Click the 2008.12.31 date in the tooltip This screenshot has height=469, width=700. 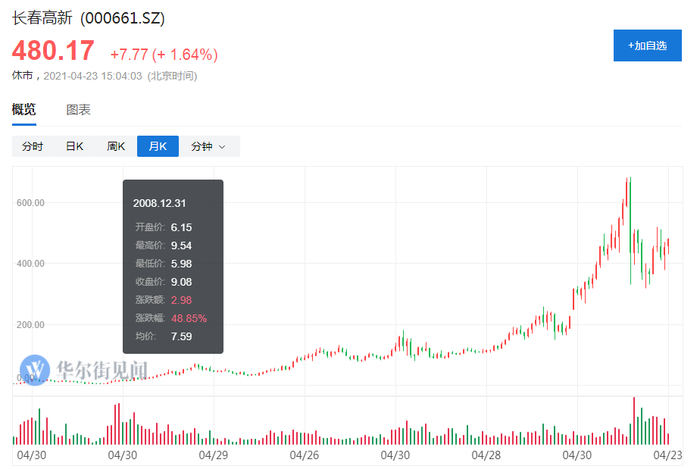(160, 203)
